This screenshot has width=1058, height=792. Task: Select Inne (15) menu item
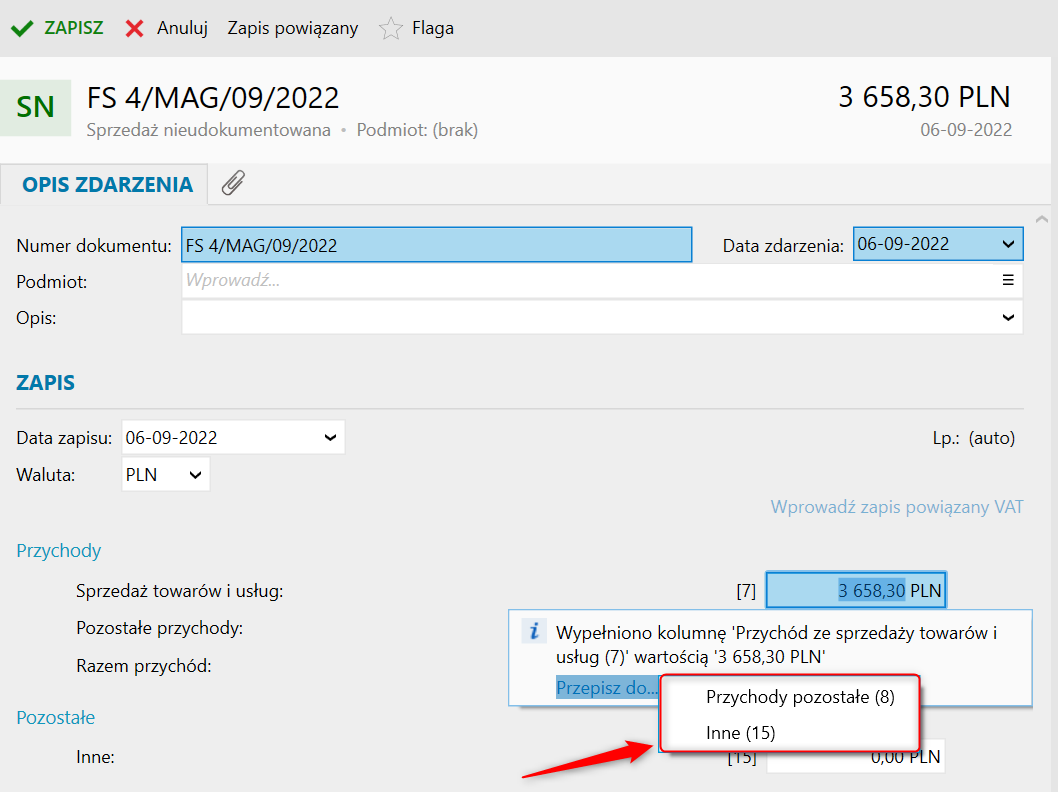click(x=740, y=733)
